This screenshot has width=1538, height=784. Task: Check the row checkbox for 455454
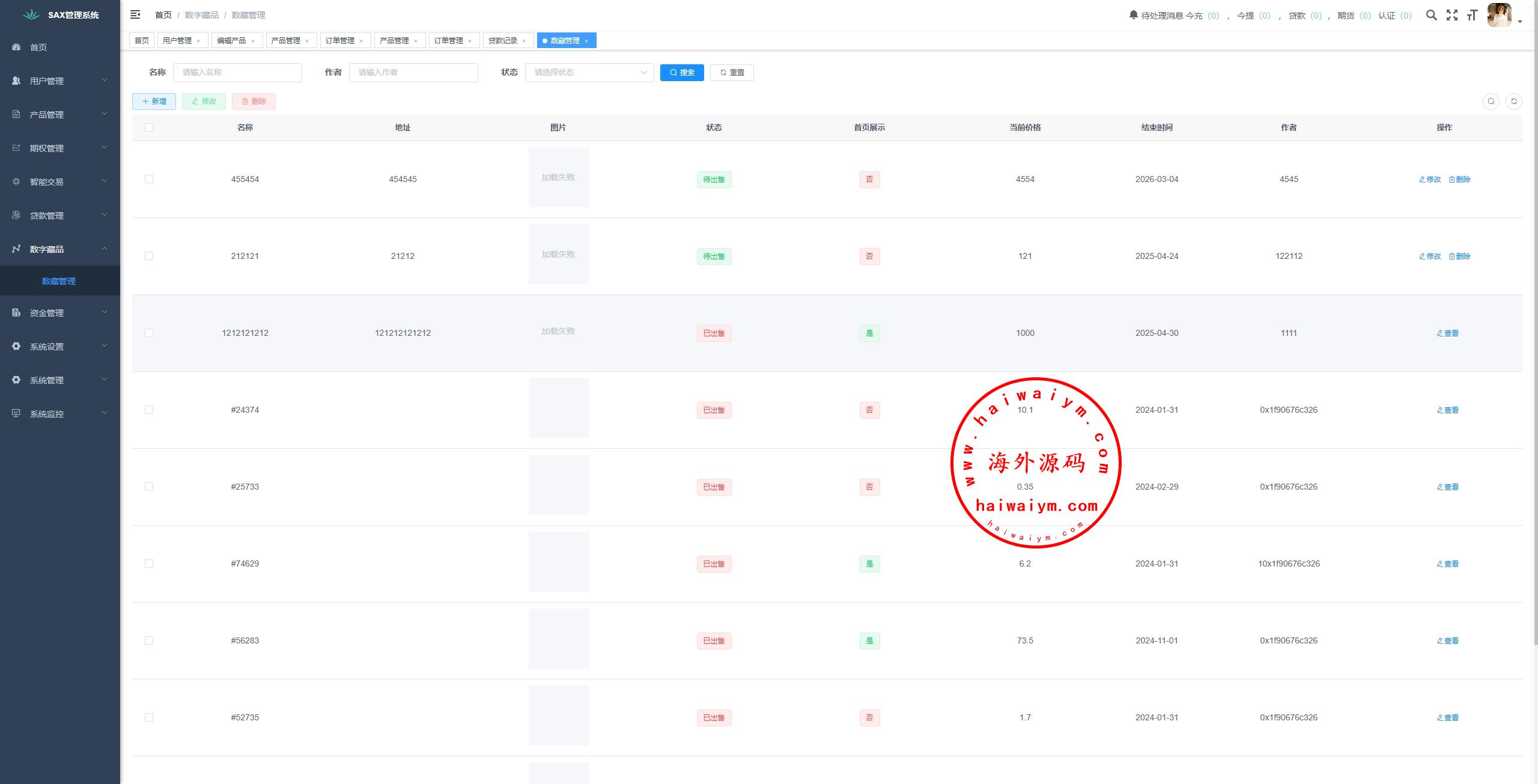coord(149,179)
